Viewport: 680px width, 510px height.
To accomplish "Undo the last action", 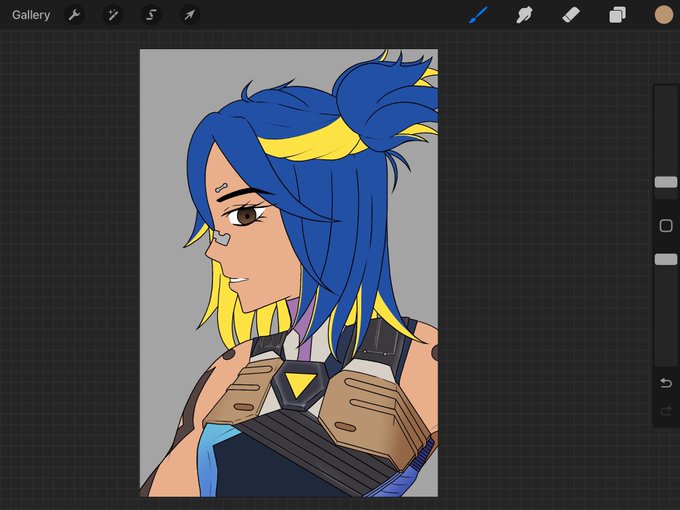I will pyautogui.click(x=666, y=383).
